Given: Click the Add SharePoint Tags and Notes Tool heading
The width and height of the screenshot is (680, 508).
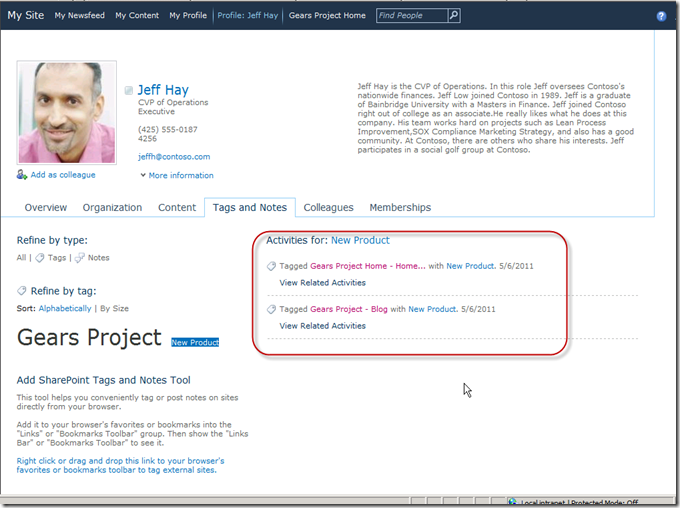Looking at the screenshot, I should tap(104, 380).
